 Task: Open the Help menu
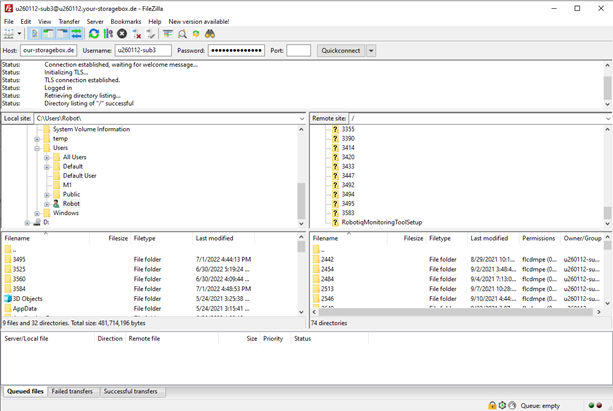tap(155, 22)
